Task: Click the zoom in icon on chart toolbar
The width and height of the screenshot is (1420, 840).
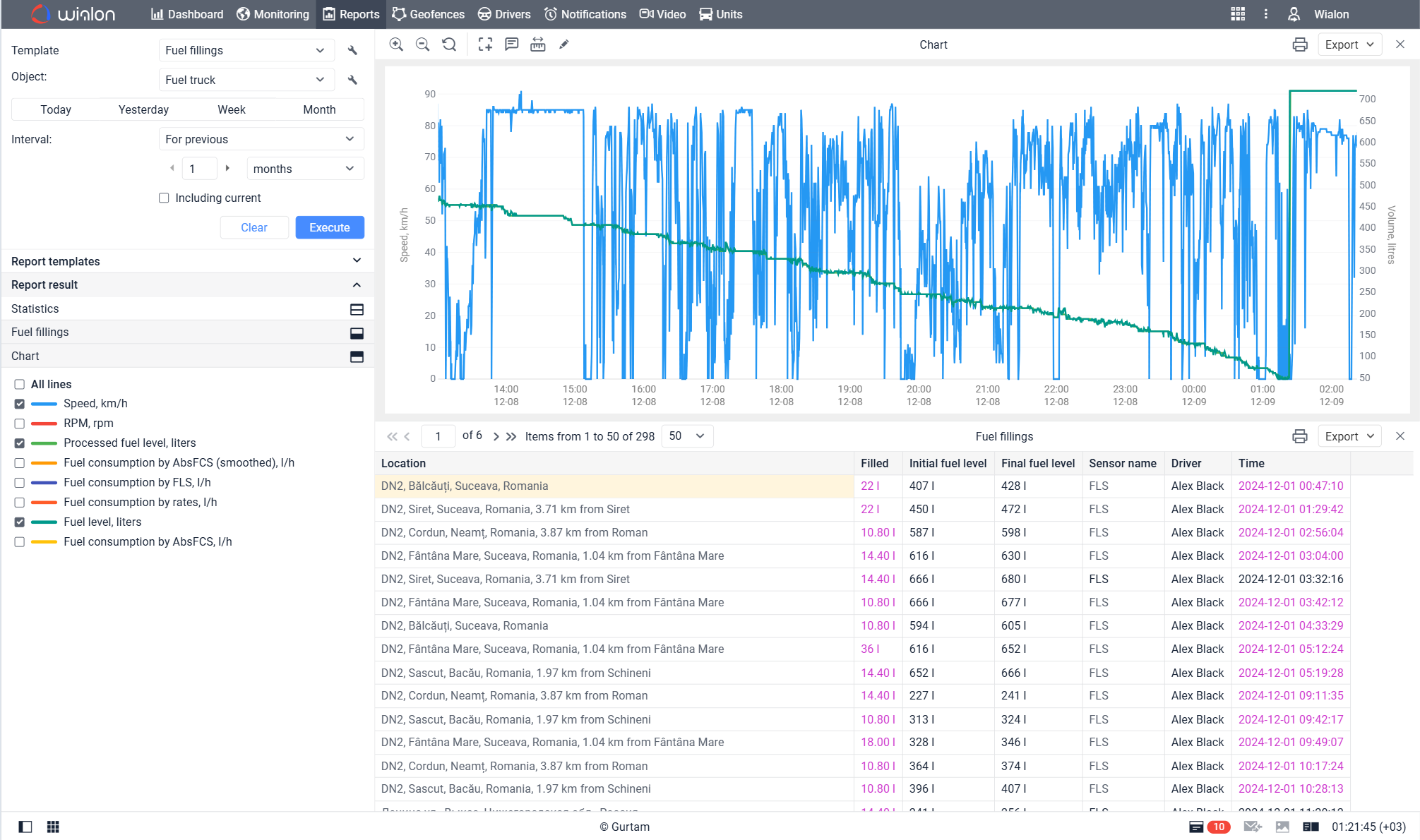Action: 397,44
